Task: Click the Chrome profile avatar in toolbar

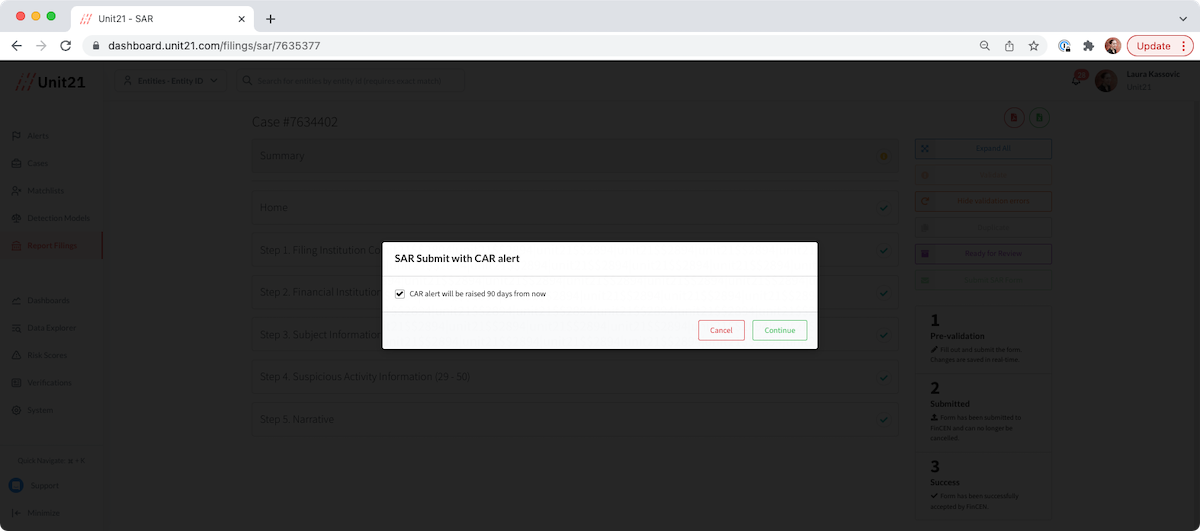Action: [x=1113, y=46]
